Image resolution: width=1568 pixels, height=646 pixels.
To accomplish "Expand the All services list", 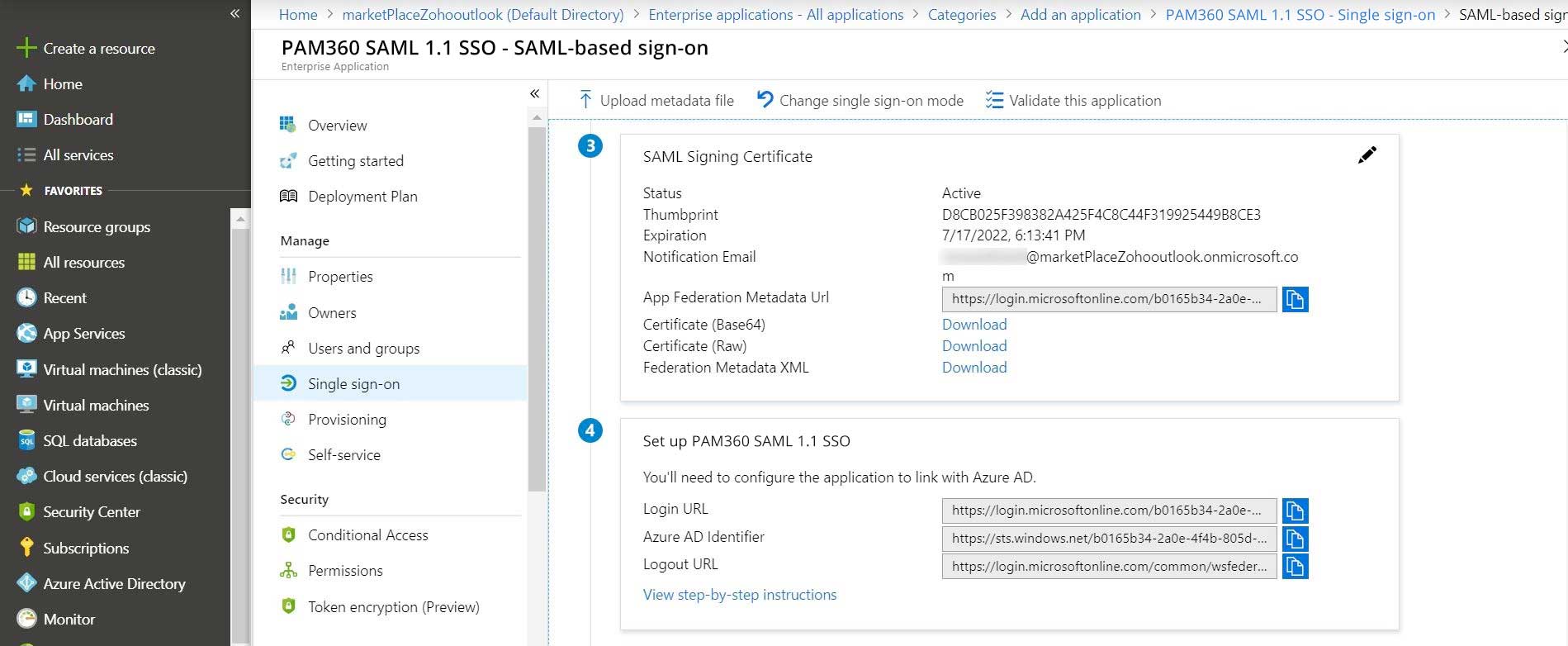I will click(x=78, y=155).
